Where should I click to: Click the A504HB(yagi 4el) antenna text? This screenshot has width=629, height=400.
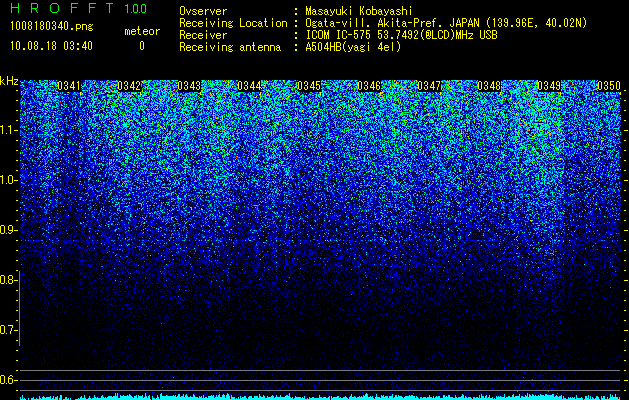click(353, 47)
